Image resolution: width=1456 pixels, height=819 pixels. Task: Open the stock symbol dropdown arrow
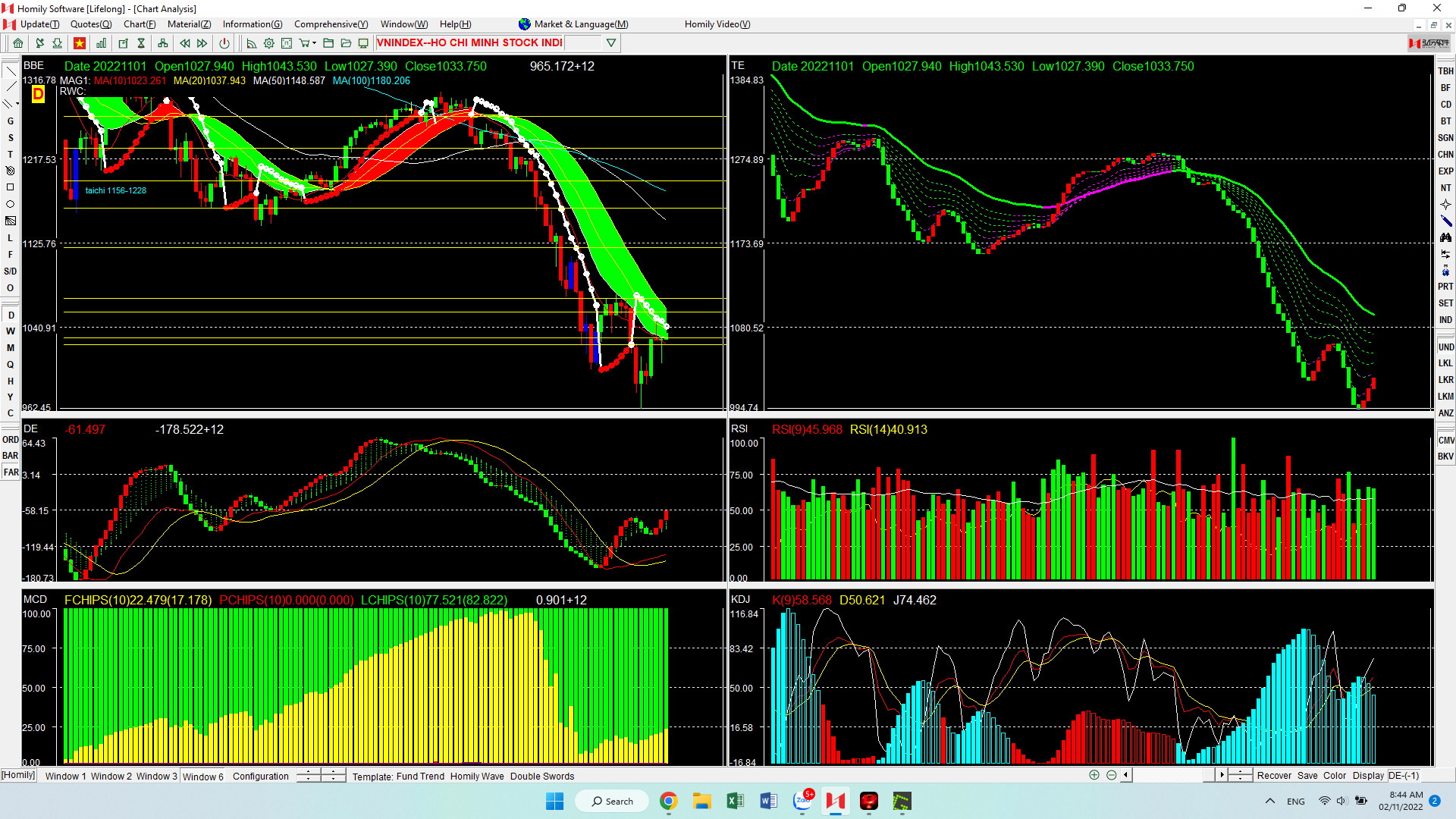point(611,43)
